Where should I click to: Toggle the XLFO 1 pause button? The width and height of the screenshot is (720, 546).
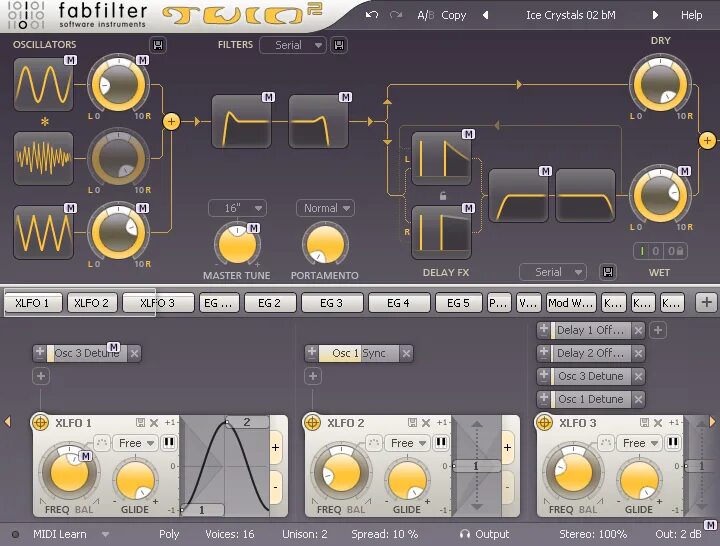169,443
